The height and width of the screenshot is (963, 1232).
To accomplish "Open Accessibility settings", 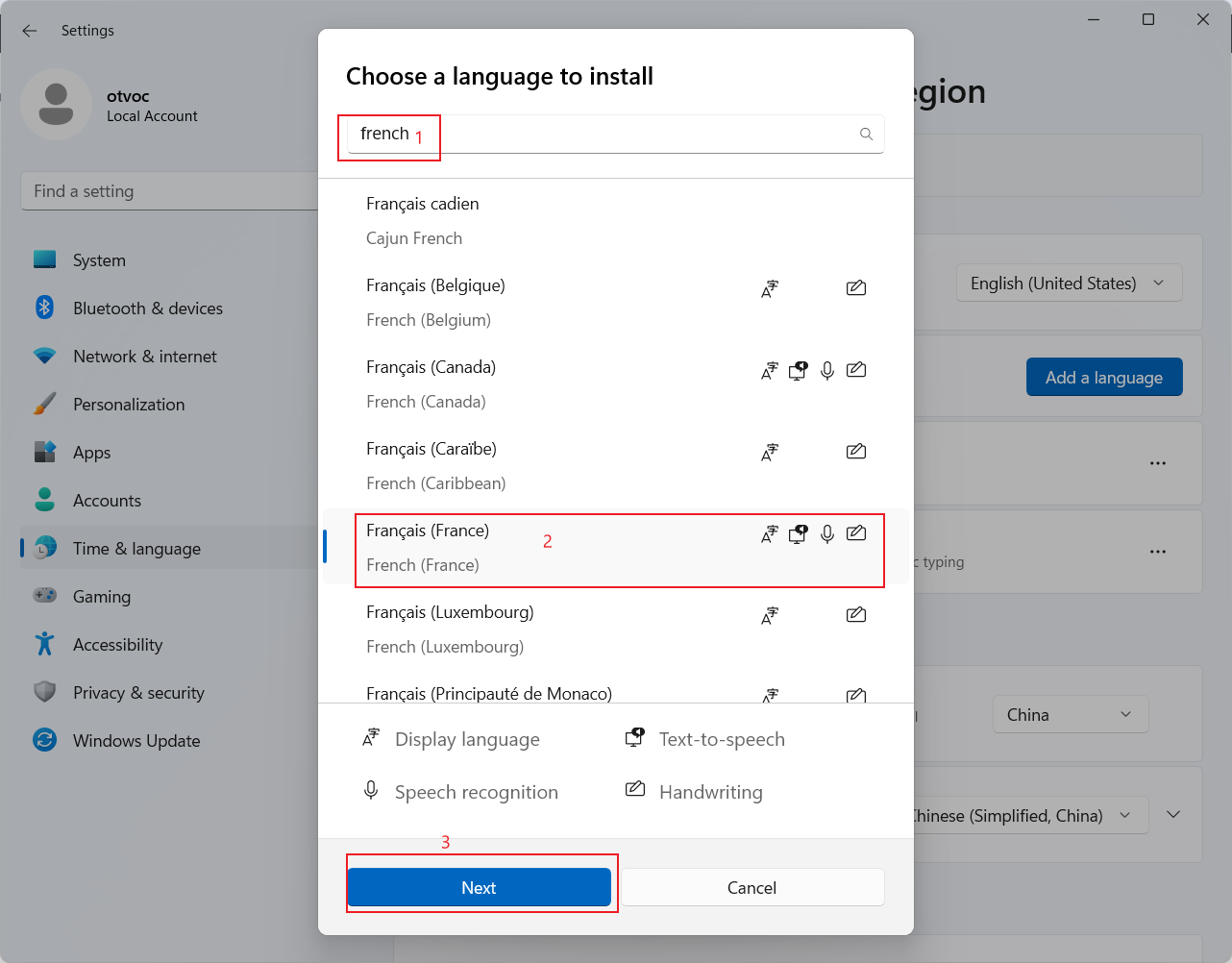I will click(169, 644).
